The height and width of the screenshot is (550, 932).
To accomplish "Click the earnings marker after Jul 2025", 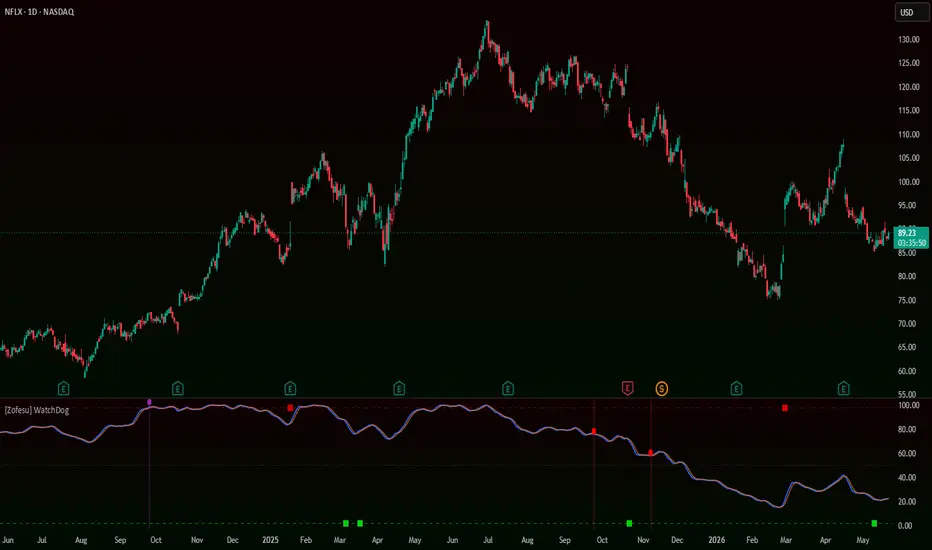I will tap(508, 389).
